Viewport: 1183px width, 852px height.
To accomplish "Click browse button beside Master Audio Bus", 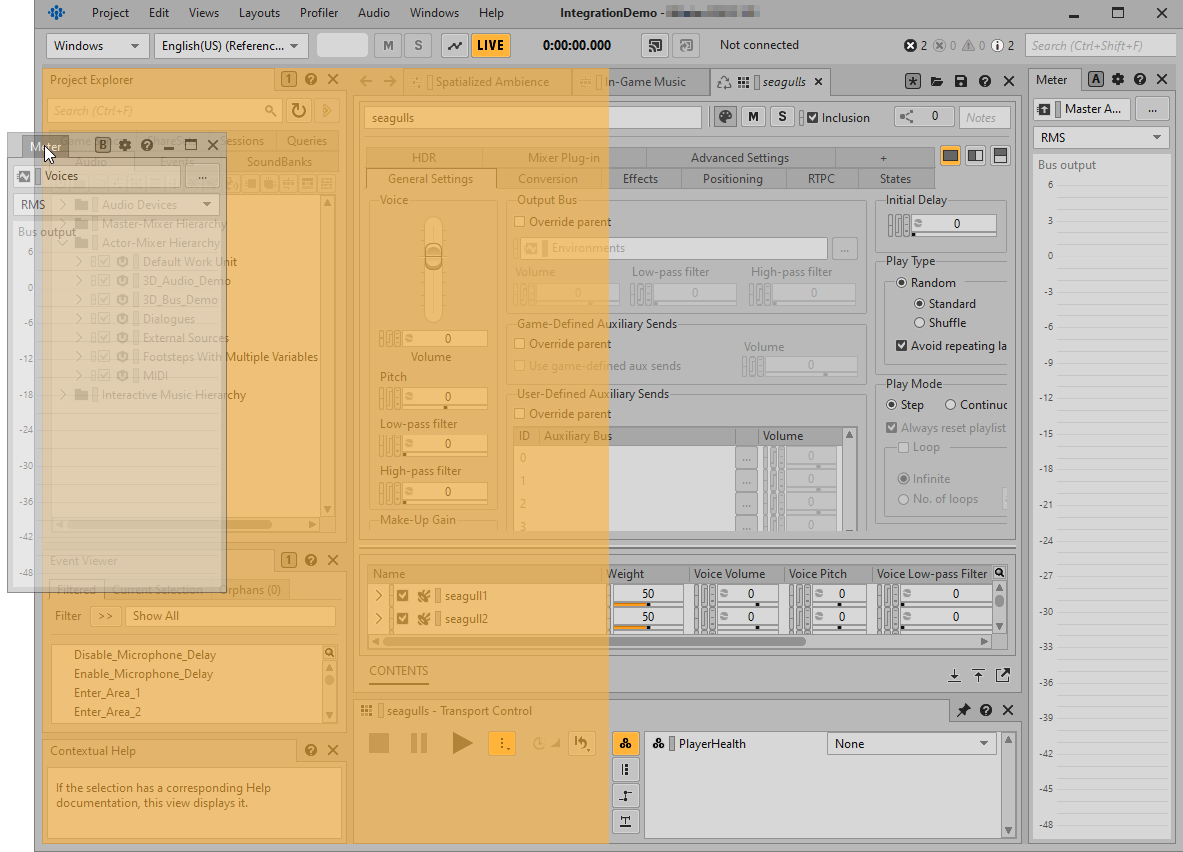I will tap(1152, 109).
